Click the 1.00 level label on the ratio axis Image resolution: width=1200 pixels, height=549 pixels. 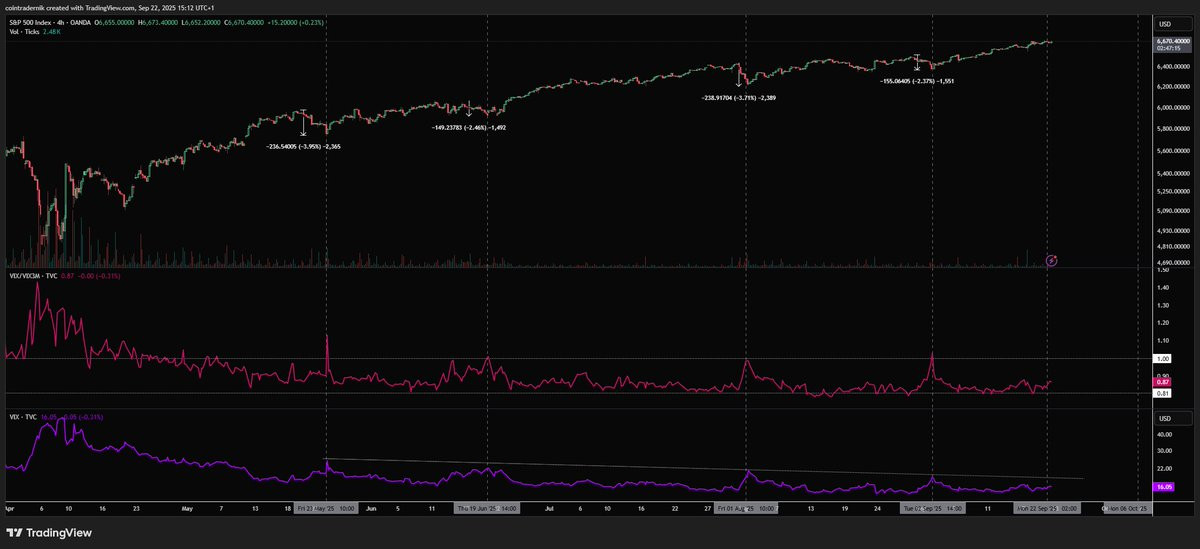[1162, 358]
